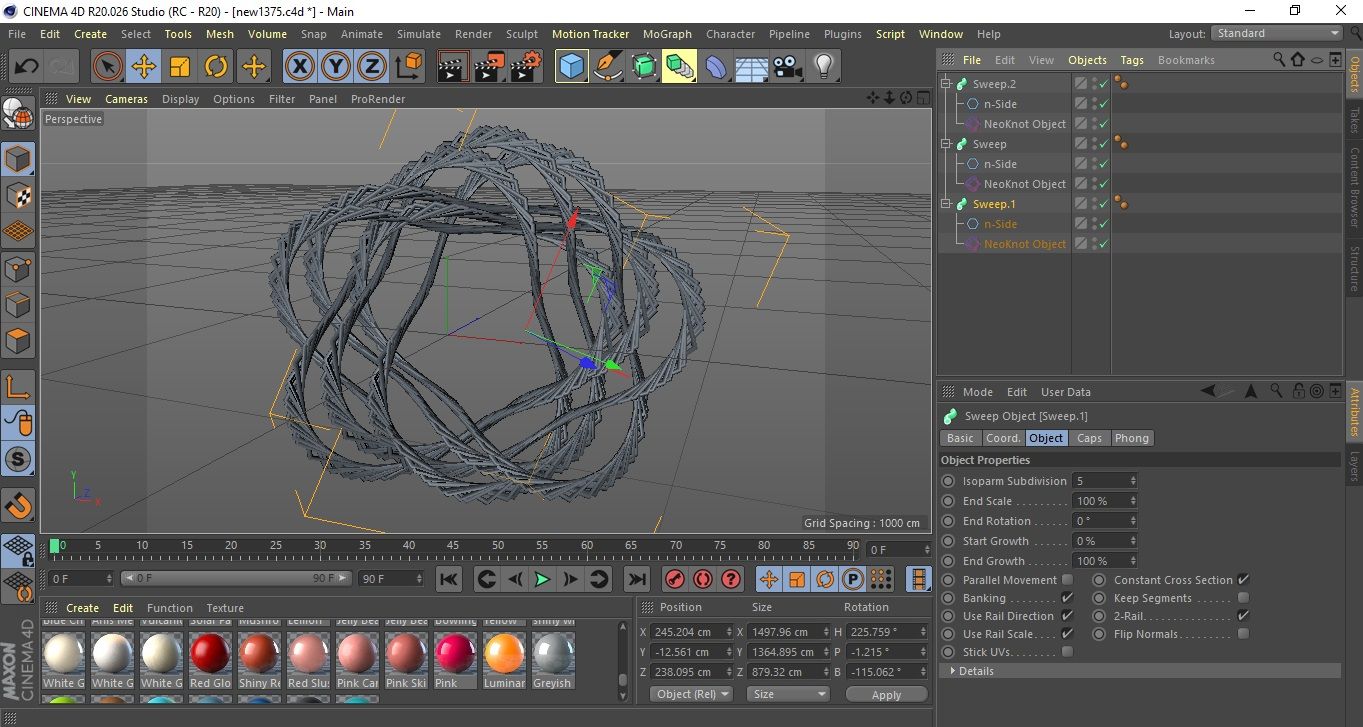Switch to the Coord. tab
This screenshot has height=727, width=1363.
tap(1003, 438)
